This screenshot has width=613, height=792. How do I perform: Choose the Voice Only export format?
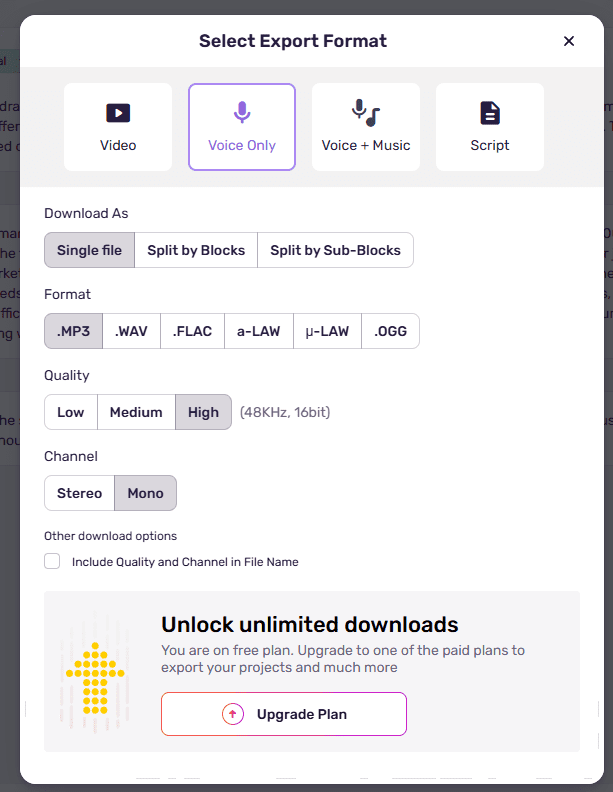pos(242,127)
